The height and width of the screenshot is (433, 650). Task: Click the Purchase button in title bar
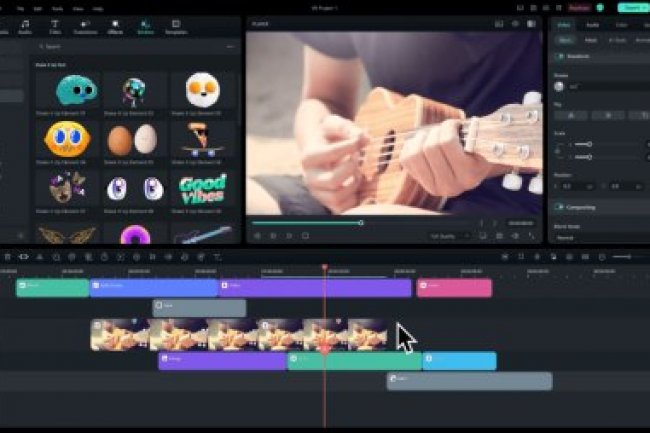579,8
